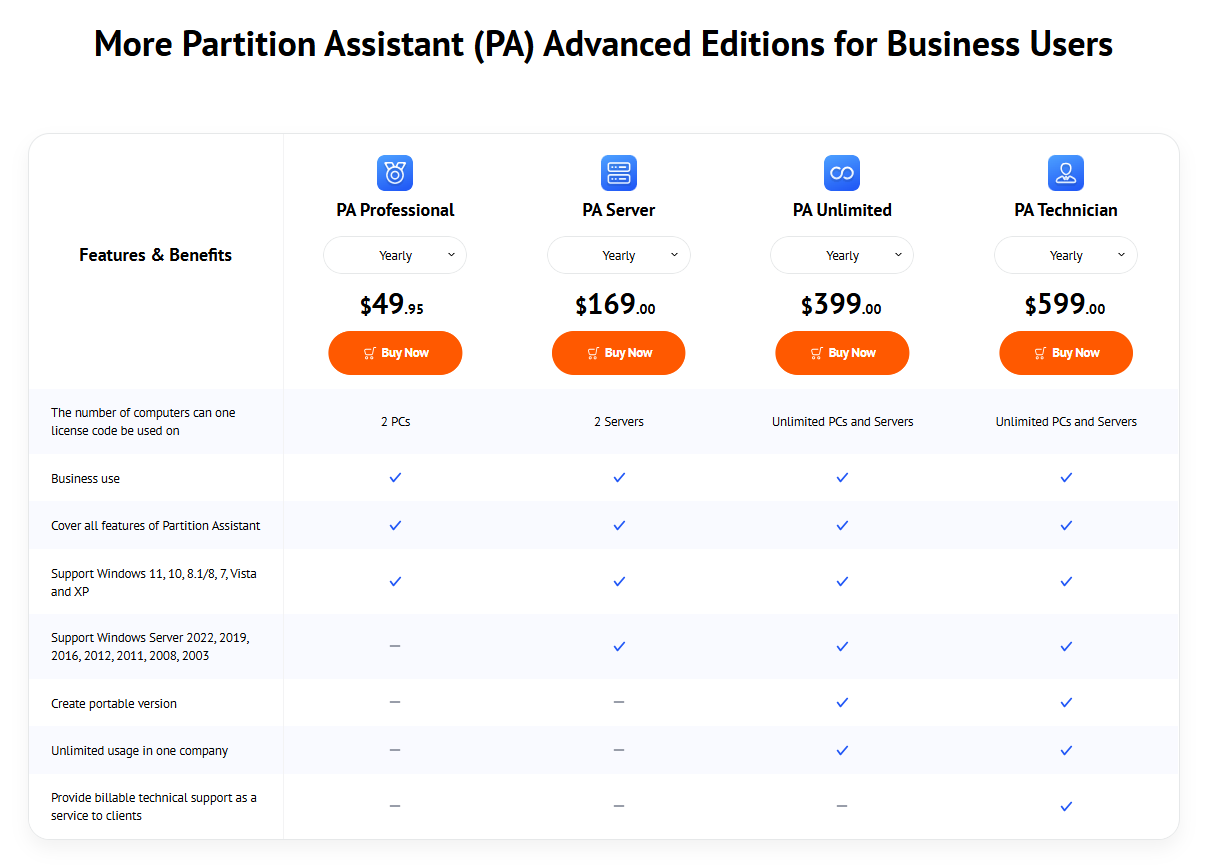Click PA Server Windows Server support checkmark

coord(619,646)
